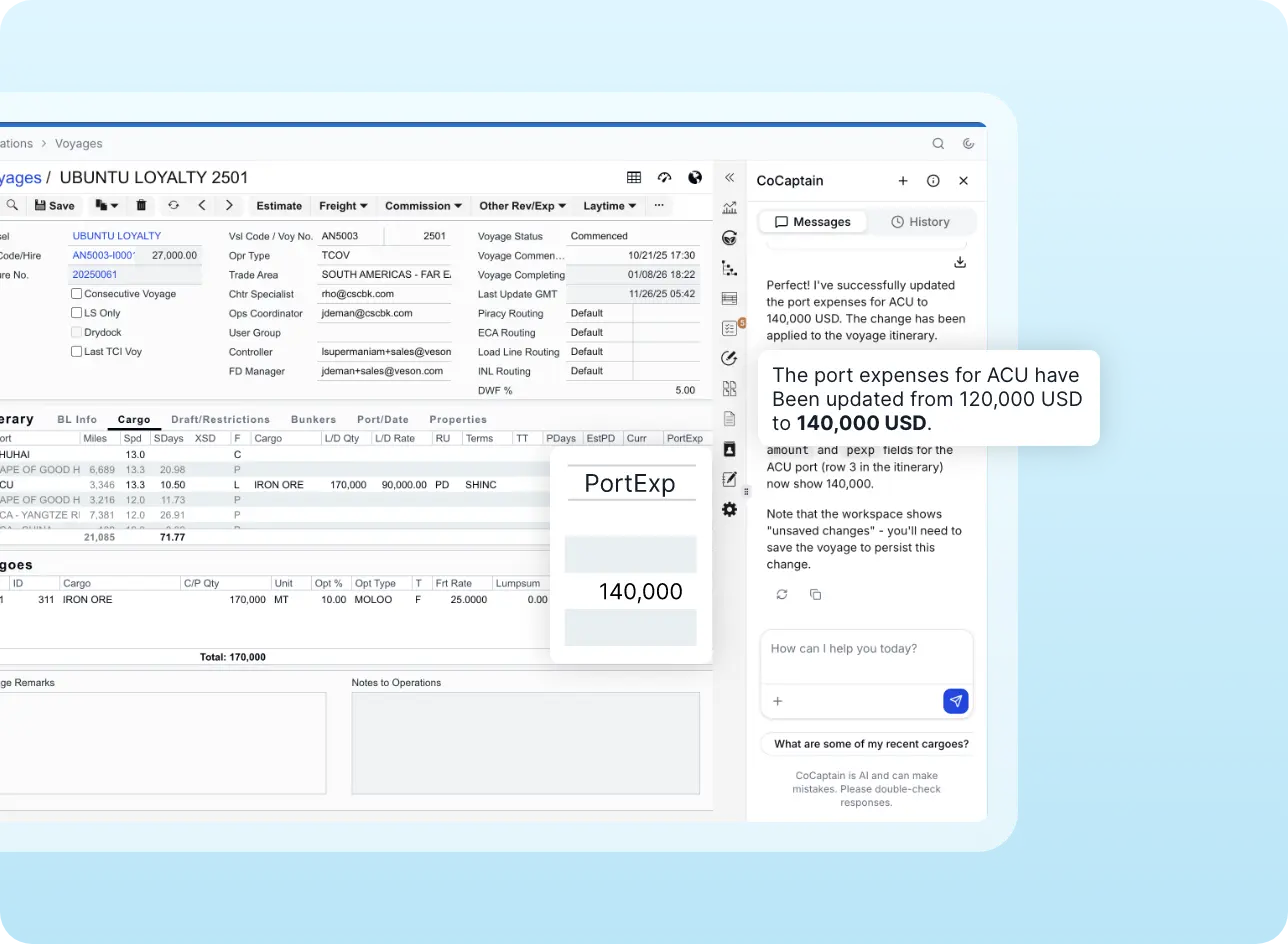
Task: Open the table layout icon in the sidebar
Action: pyautogui.click(x=729, y=298)
